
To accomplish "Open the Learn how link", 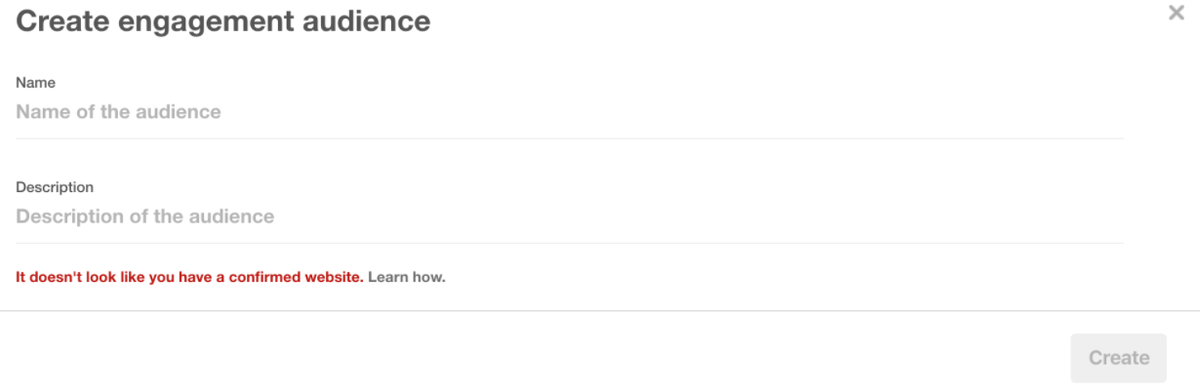I will (x=406, y=277).
